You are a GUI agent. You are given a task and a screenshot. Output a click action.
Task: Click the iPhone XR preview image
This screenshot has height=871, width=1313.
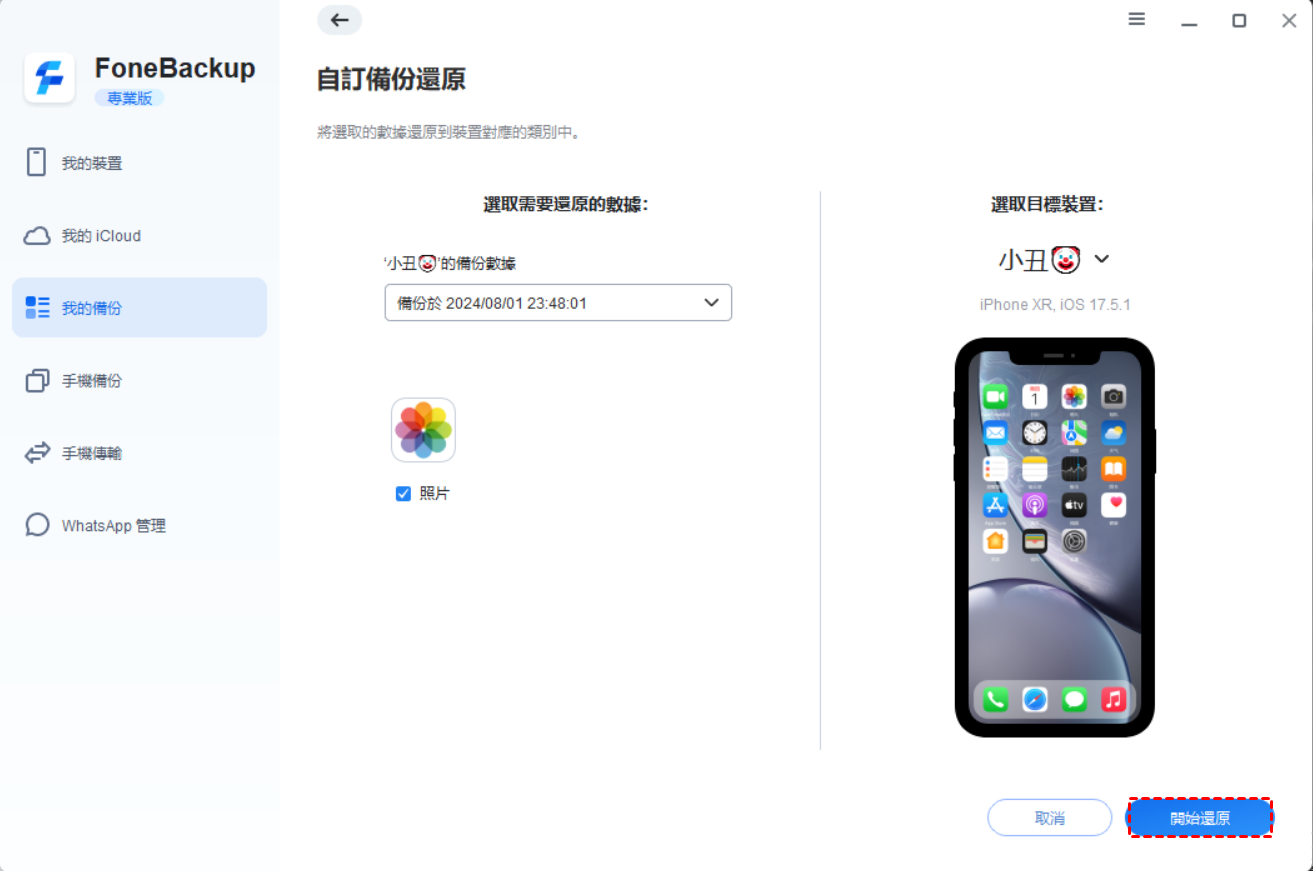1055,538
